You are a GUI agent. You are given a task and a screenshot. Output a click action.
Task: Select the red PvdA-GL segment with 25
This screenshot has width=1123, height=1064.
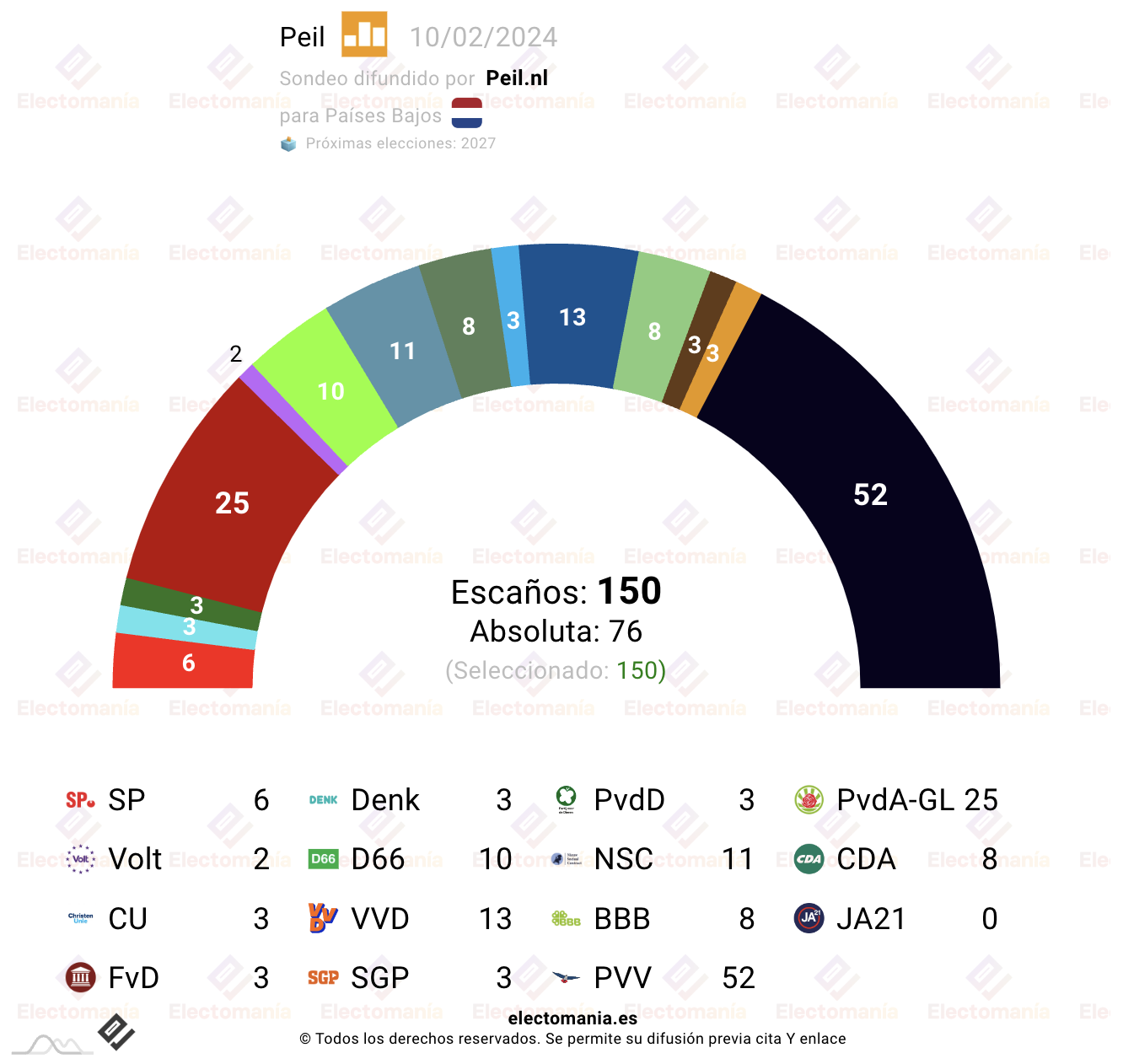pos(232,502)
